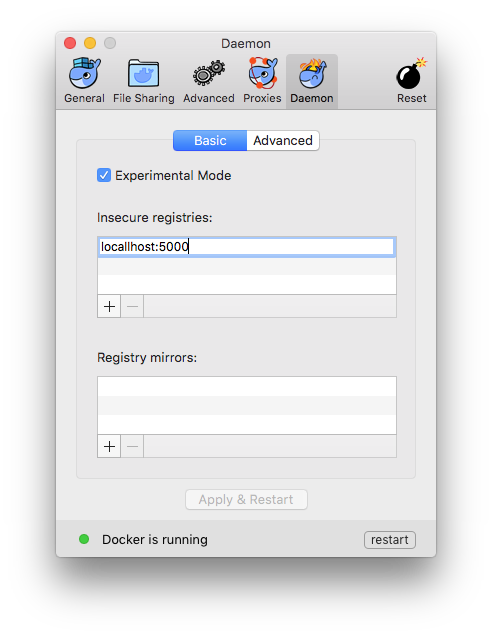Screen dimensions: 492x637
Task: Open the Advanced gears icon
Action: 208,80
